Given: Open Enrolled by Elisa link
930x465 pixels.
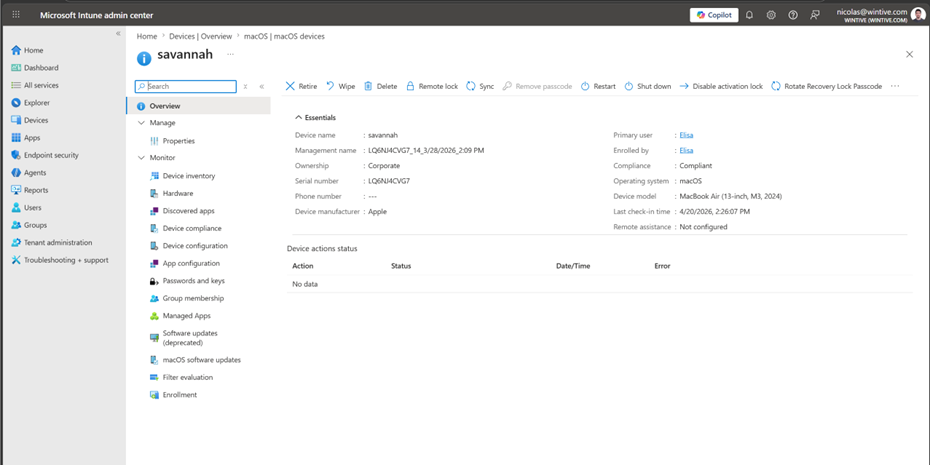Looking at the screenshot, I should coord(686,151).
